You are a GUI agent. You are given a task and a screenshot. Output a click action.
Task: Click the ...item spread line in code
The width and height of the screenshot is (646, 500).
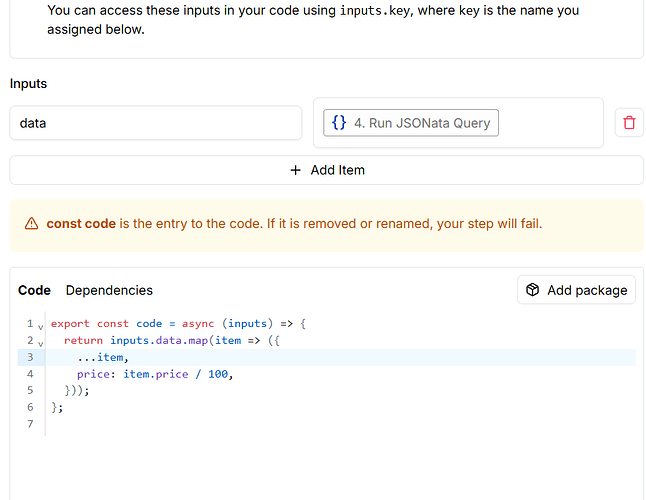(103, 357)
